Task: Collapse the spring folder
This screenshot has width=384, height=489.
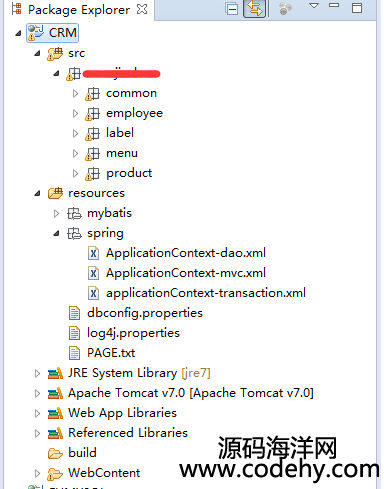Action: coord(56,234)
